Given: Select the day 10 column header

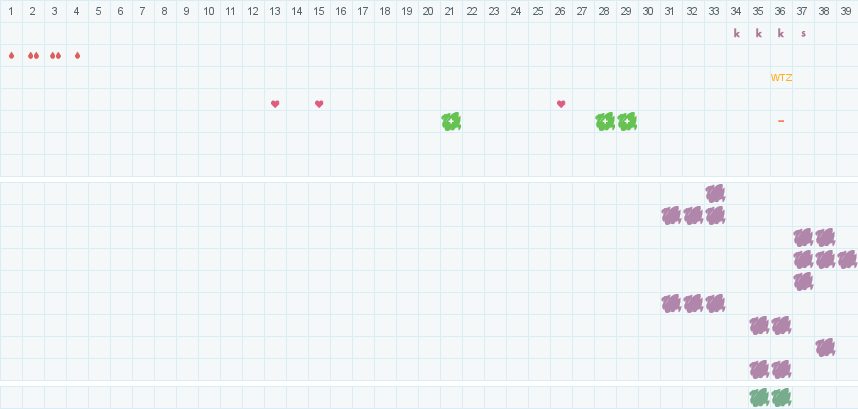Looking at the screenshot, I should 209,11.
